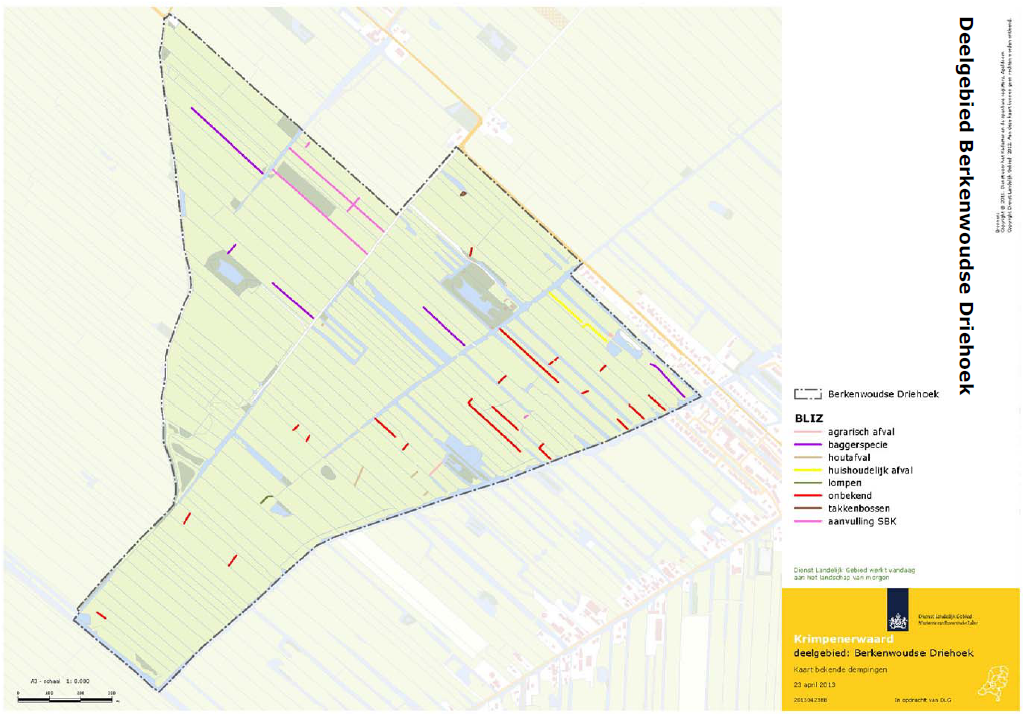The height and width of the screenshot is (714, 1023).
Task: Click the magenta aanvulling SBK swatch
Action: tap(807, 521)
